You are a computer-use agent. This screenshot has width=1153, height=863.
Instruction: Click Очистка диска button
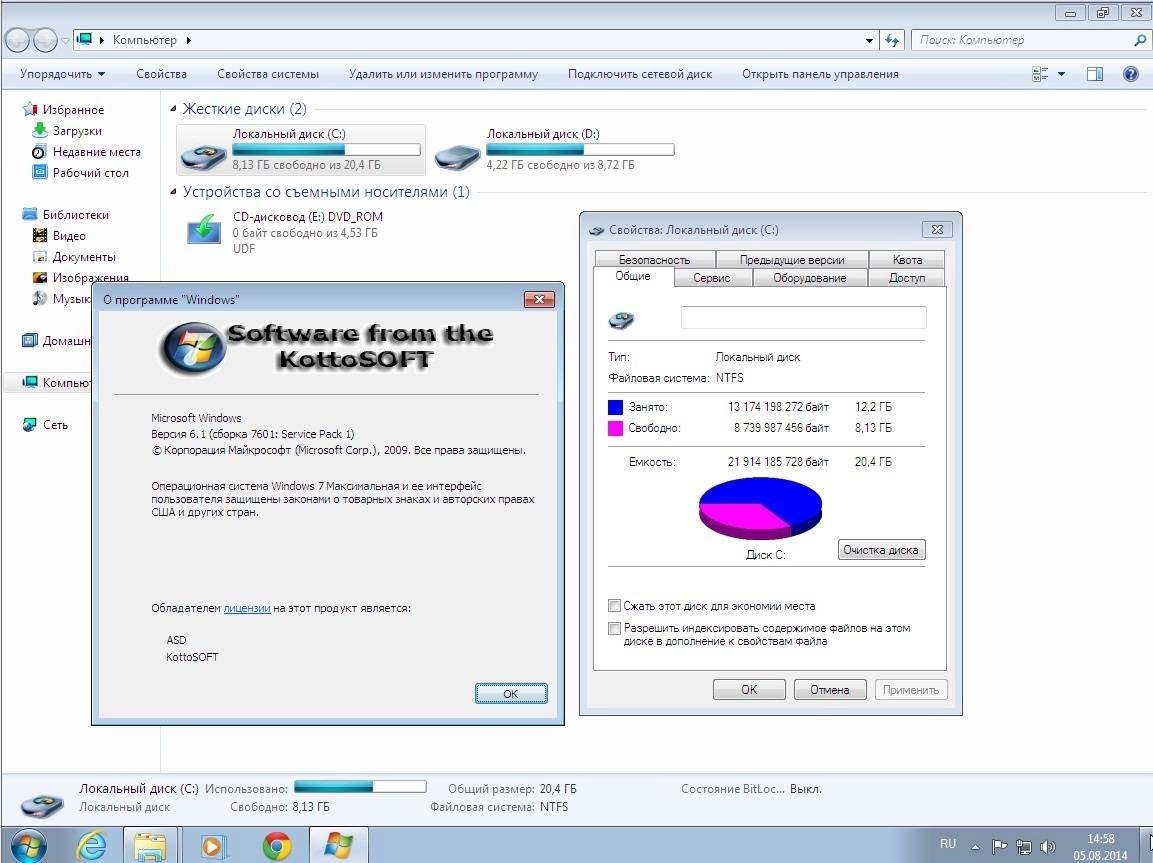881,550
